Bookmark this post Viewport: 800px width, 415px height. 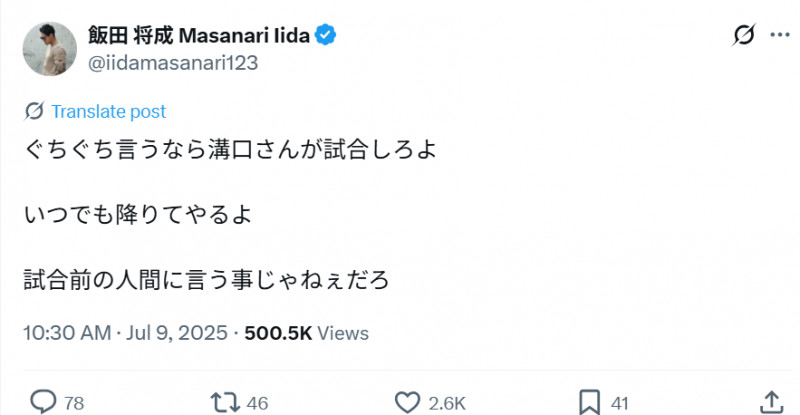click(589, 402)
